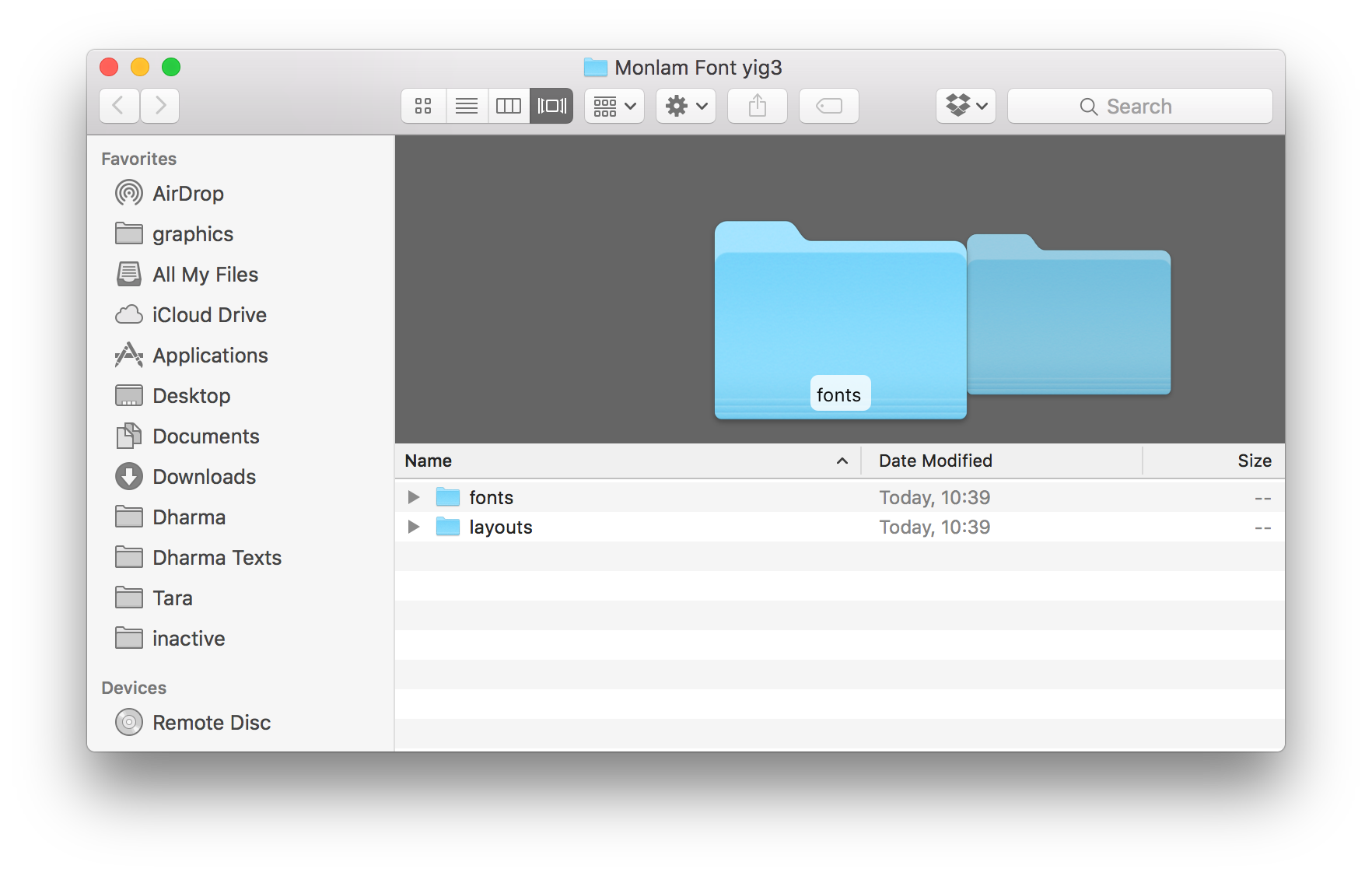
Task: Sort by the Size column header
Action: pyautogui.click(x=1214, y=461)
